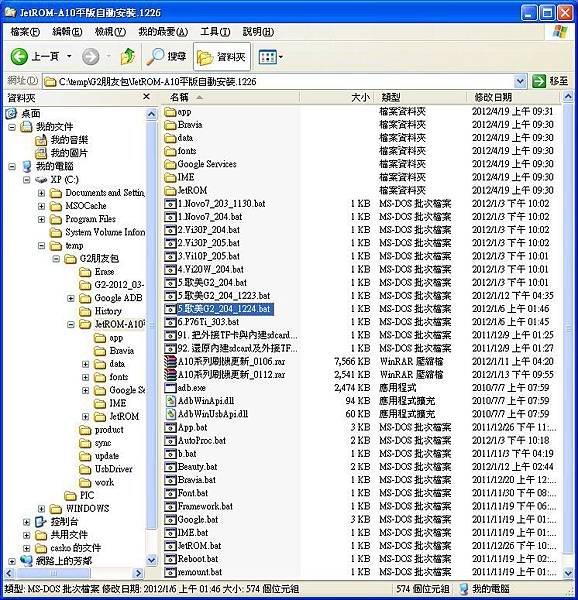This screenshot has width=578, height=600.
Task: Sort by the 大小 column header
Action: (x=336, y=97)
